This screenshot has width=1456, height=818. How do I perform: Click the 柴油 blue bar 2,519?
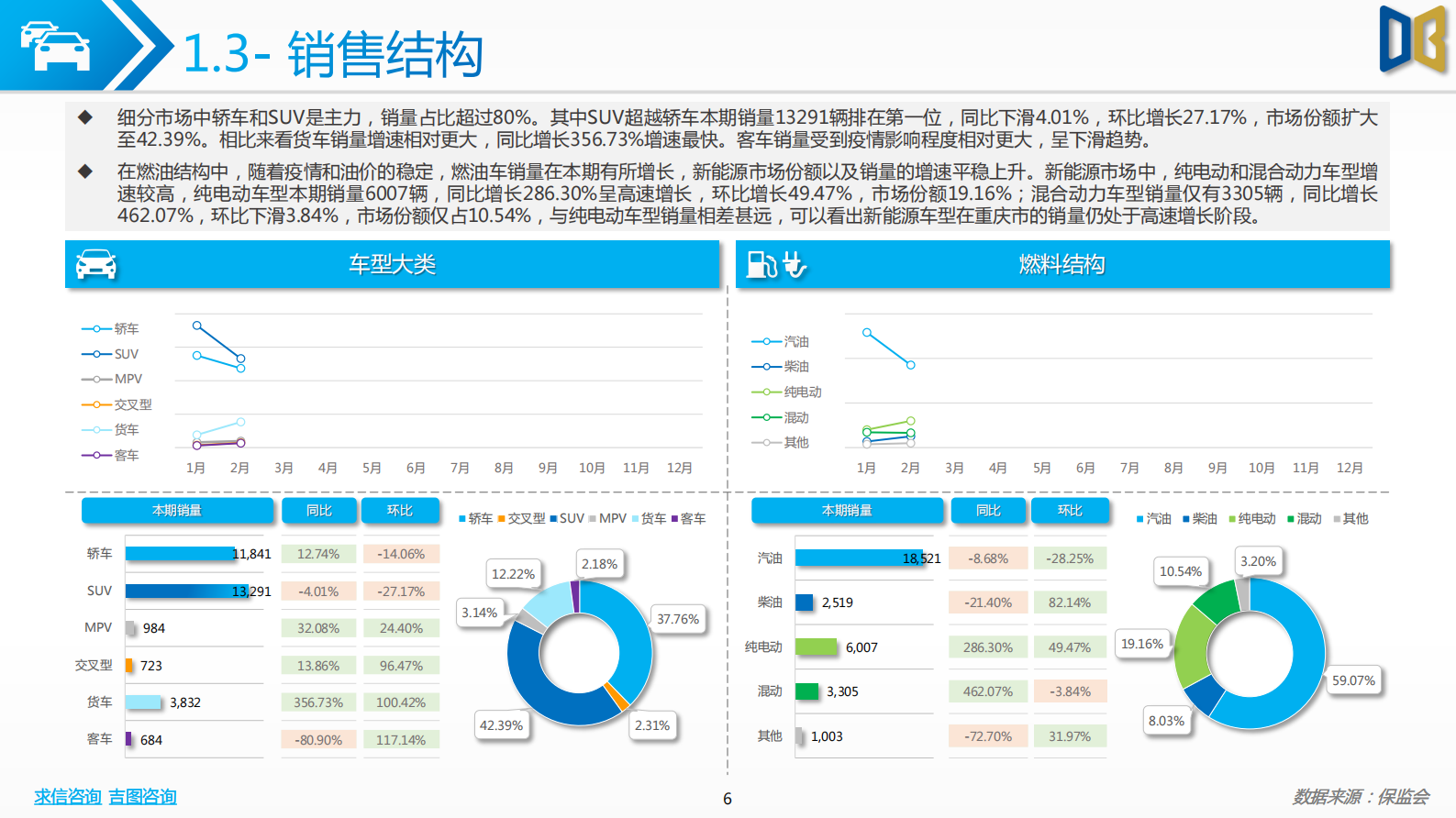click(x=805, y=602)
